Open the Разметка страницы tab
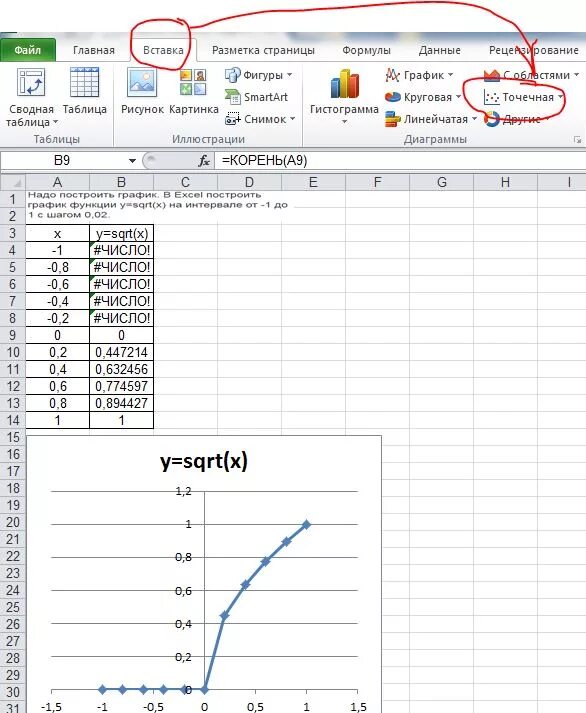Image resolution: width=586 pixels, height=713 pixels. (x=263, y=50)
